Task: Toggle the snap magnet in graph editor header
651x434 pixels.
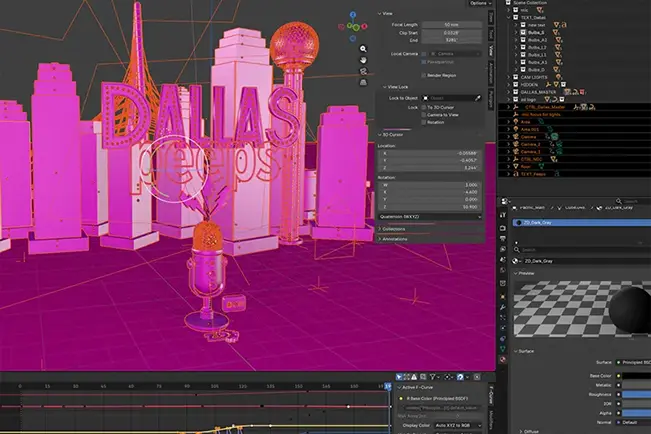Action: (460, 377)
